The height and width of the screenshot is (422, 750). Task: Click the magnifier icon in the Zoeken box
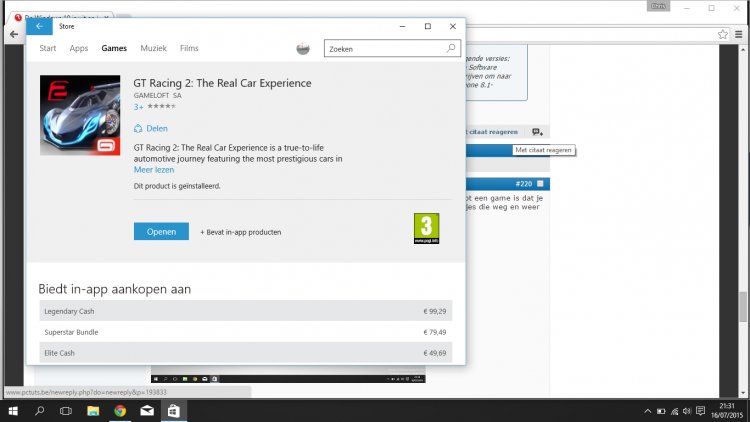(451, 48)
